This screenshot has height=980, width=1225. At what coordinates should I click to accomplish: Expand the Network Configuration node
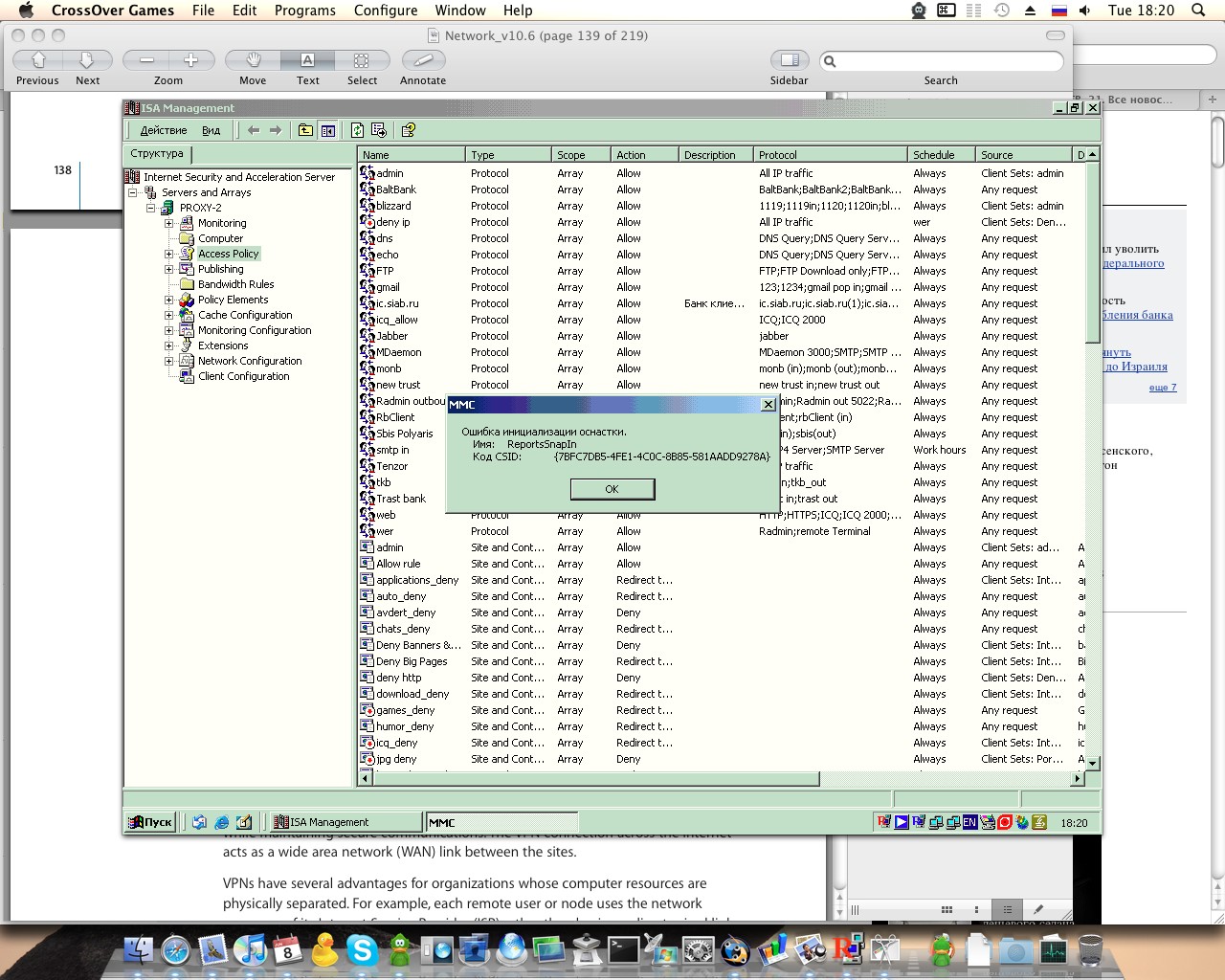point(169,361)
